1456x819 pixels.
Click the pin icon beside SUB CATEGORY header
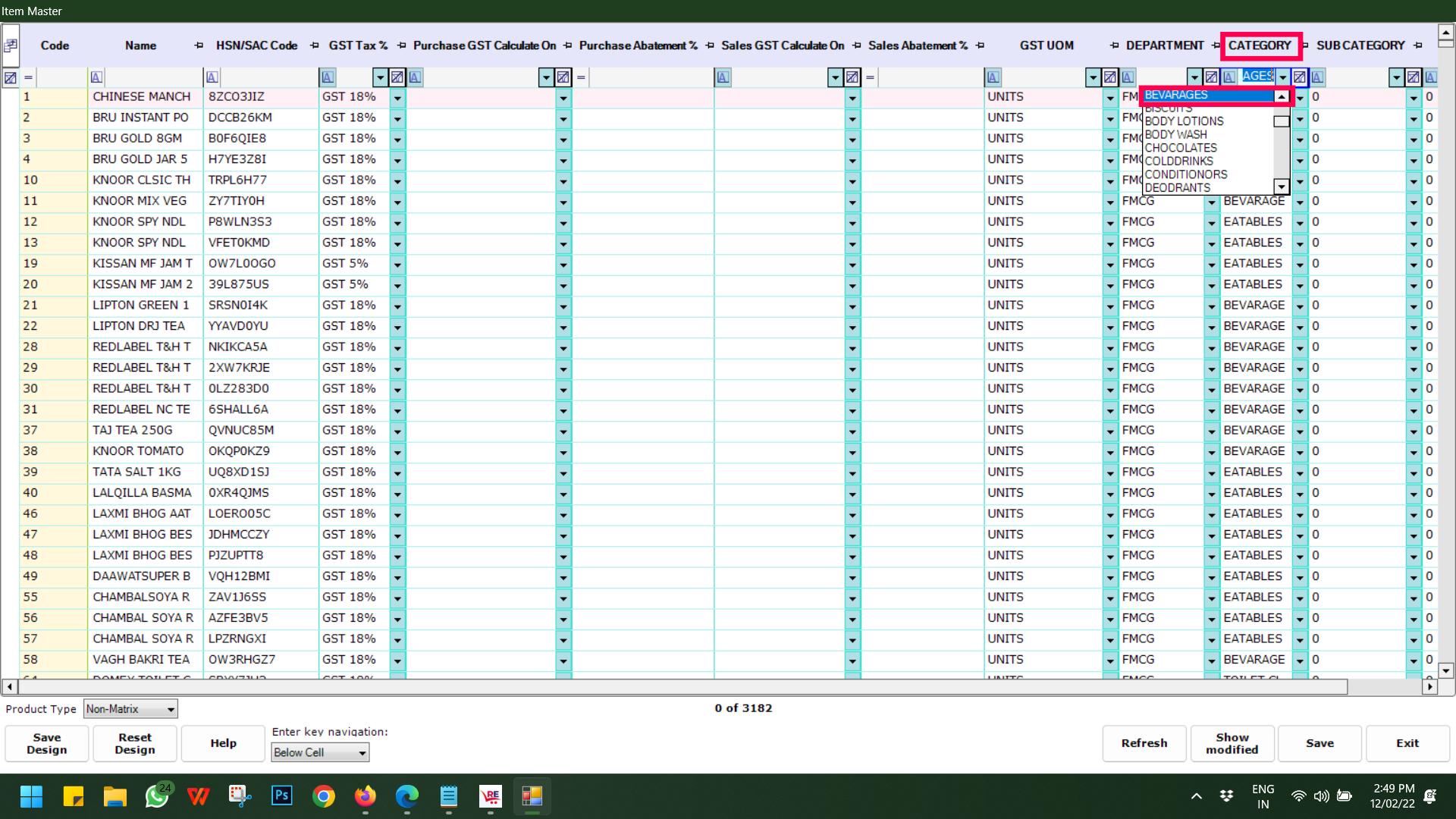pos(1418,45)
